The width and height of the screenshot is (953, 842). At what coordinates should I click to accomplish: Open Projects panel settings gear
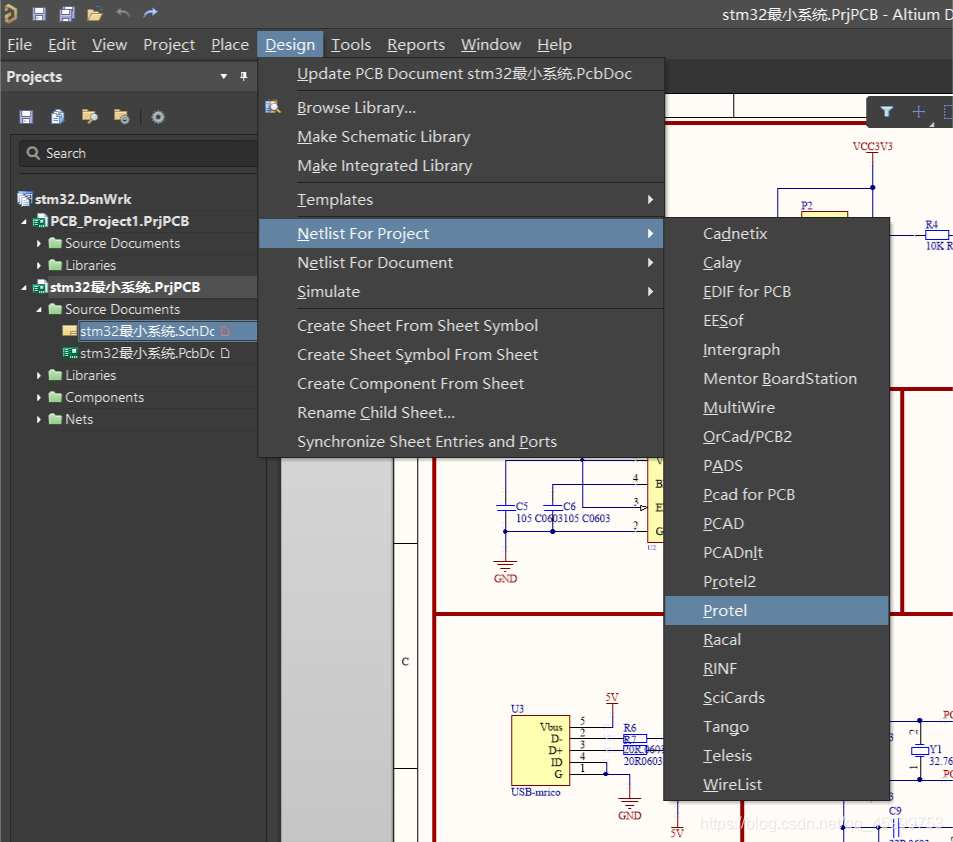point(158,117)
